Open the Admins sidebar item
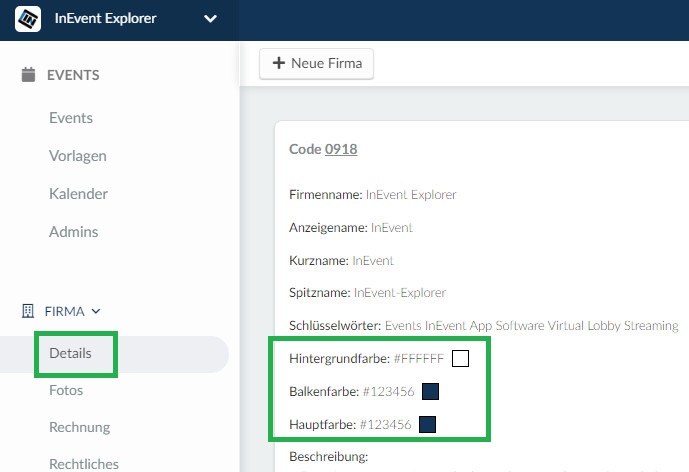 click(x=73, y=232)
